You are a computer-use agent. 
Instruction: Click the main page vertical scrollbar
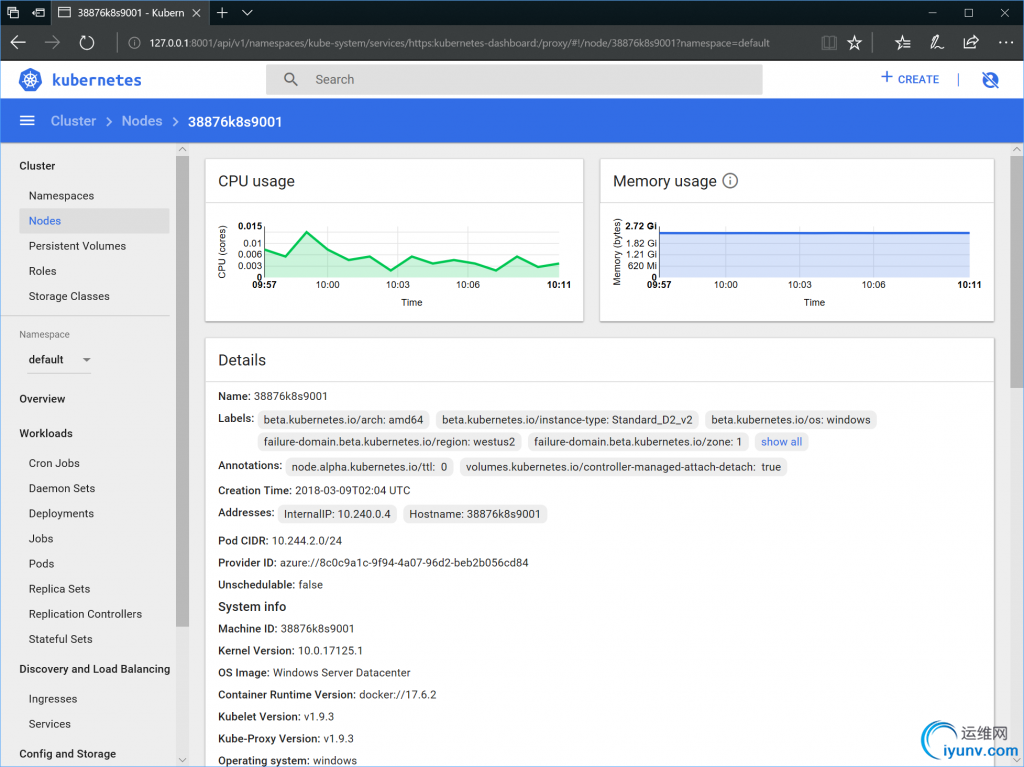click(x=1017, y=271)
